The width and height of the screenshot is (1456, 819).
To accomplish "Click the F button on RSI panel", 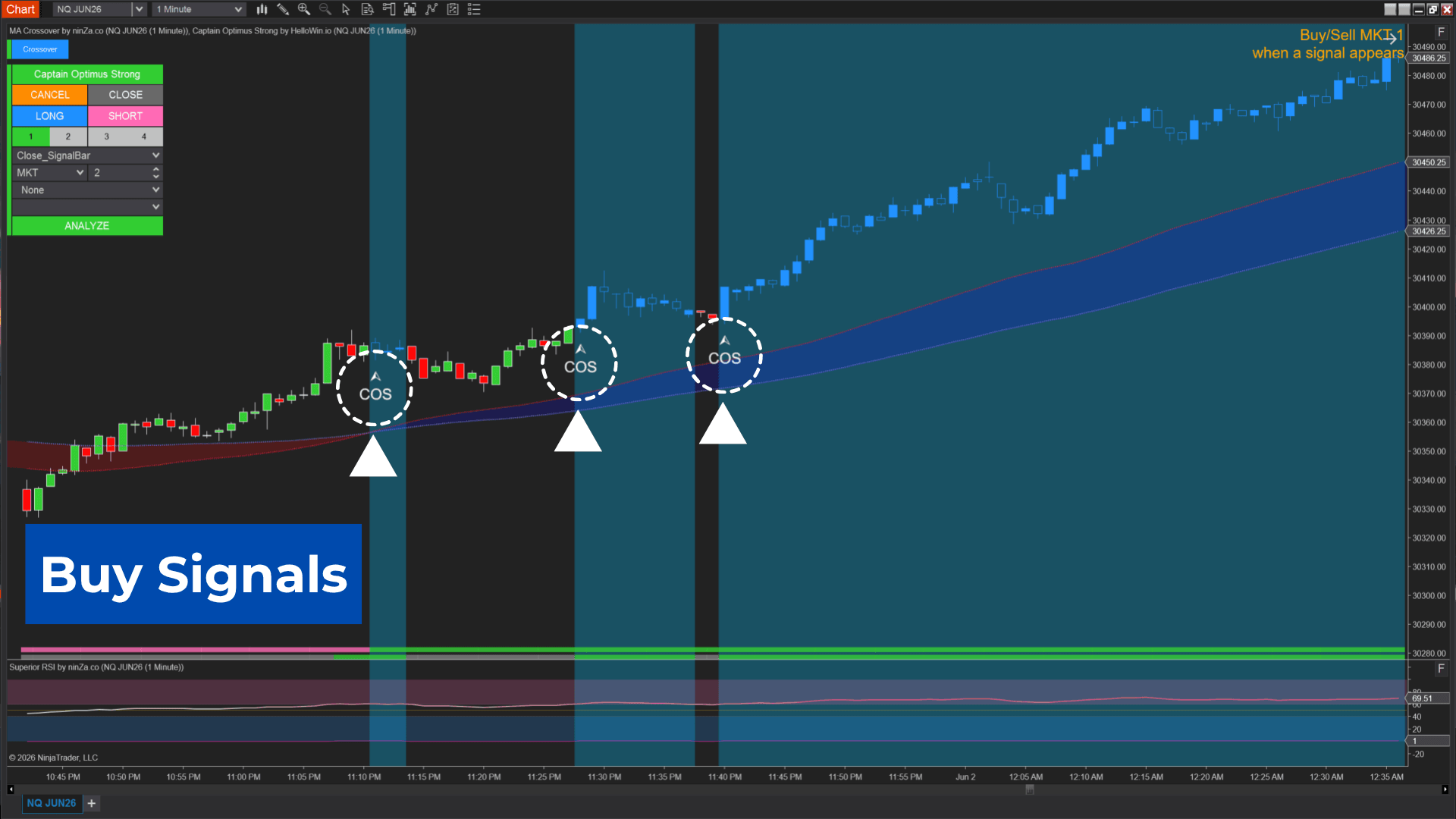I will (x=1441, y=668).
